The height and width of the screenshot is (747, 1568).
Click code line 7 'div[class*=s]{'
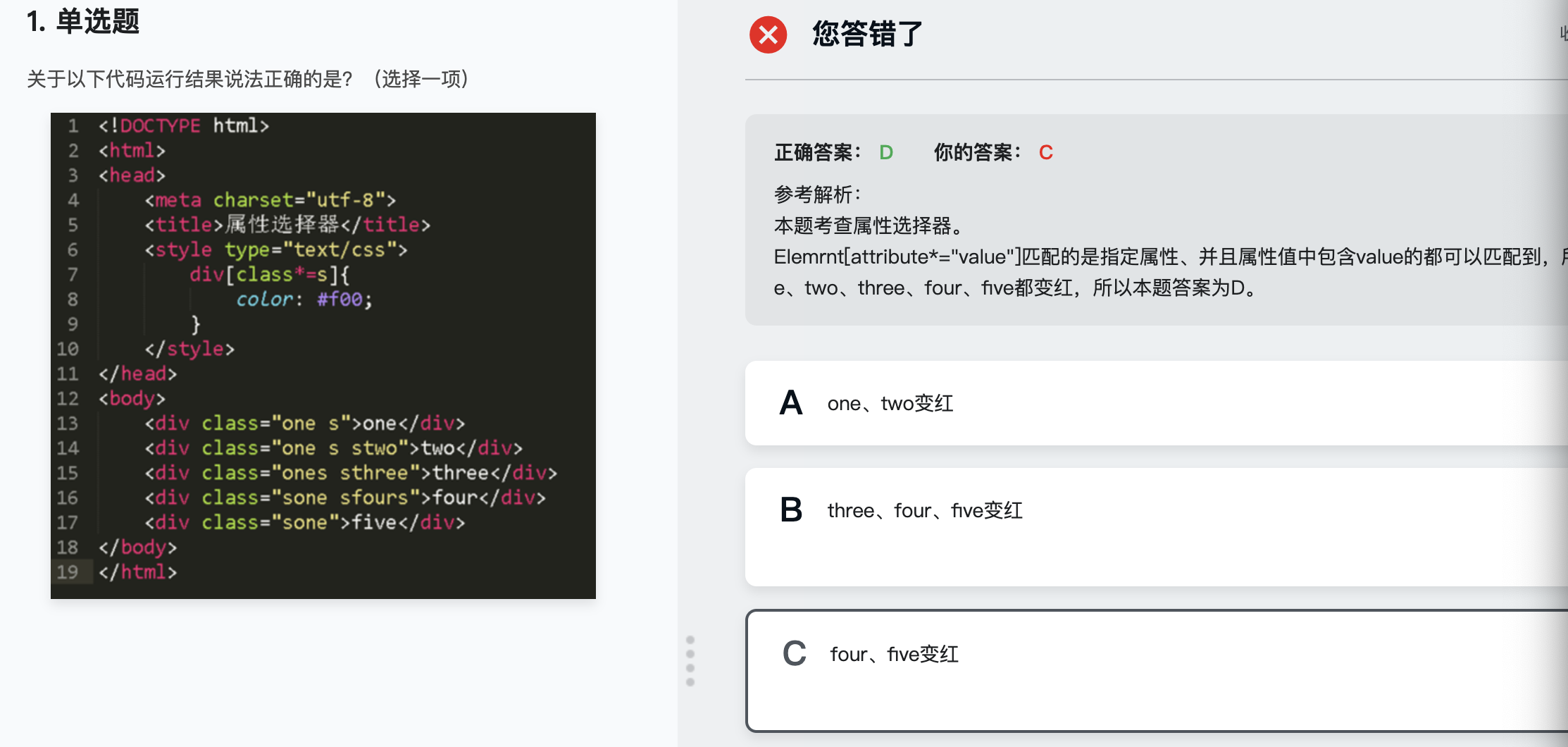click(269, 274)
